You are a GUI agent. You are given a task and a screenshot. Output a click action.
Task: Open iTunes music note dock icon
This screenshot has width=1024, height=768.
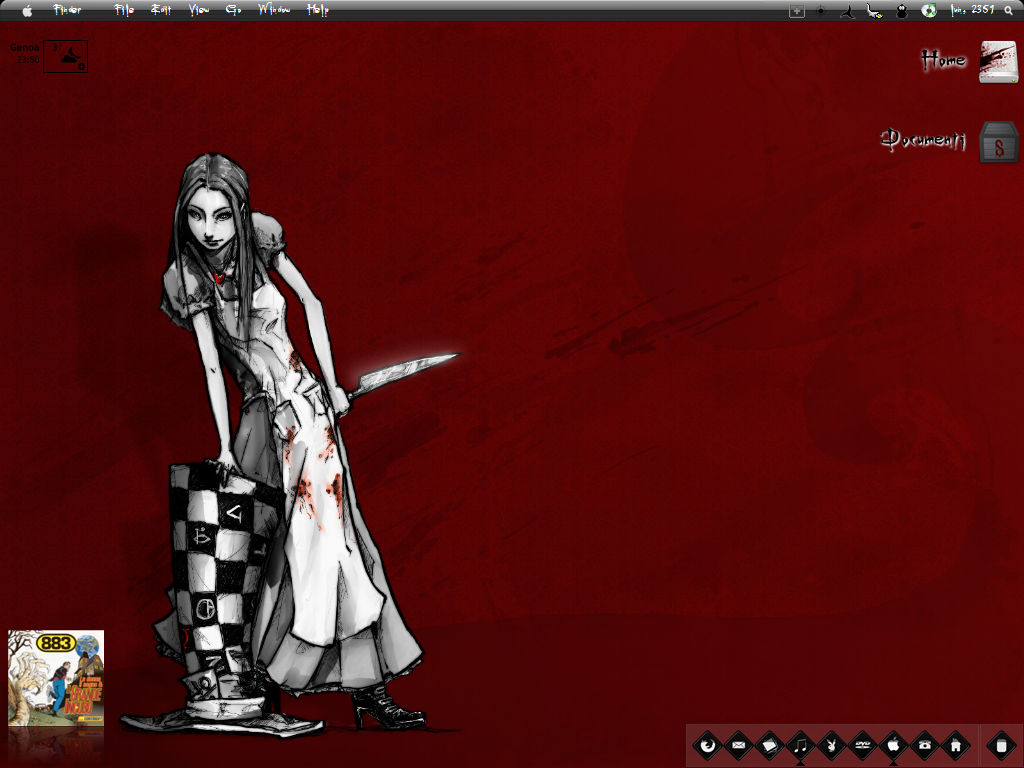coord(801,745)
